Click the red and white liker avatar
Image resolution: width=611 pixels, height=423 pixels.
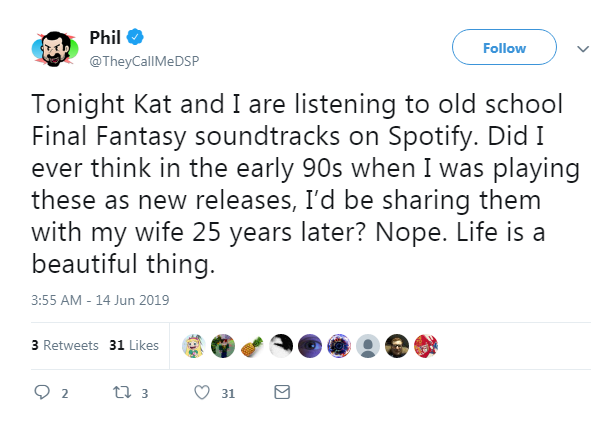426,346
